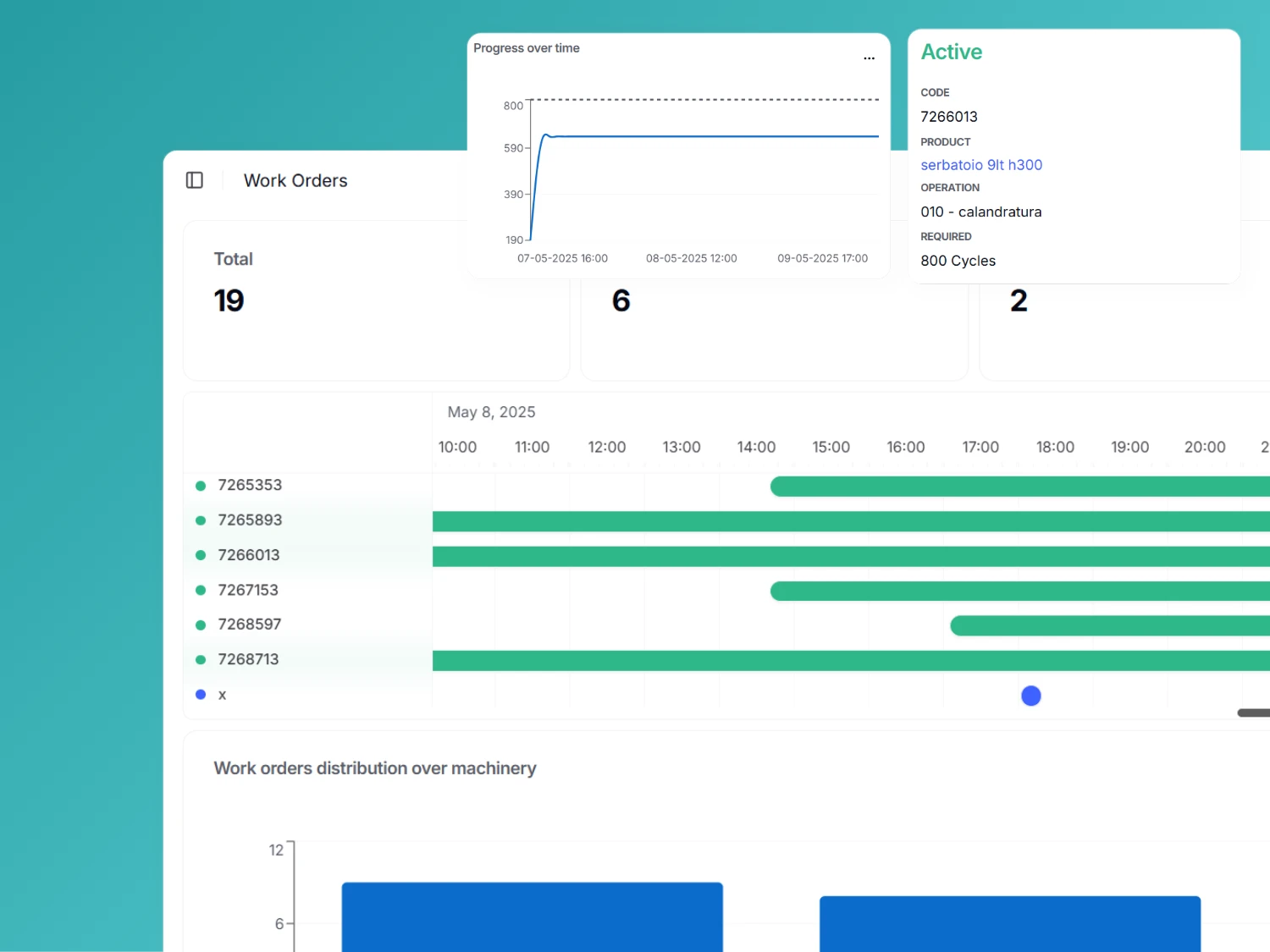Click the 7266013 code value

pyautogui.click(x=949, y=117)
